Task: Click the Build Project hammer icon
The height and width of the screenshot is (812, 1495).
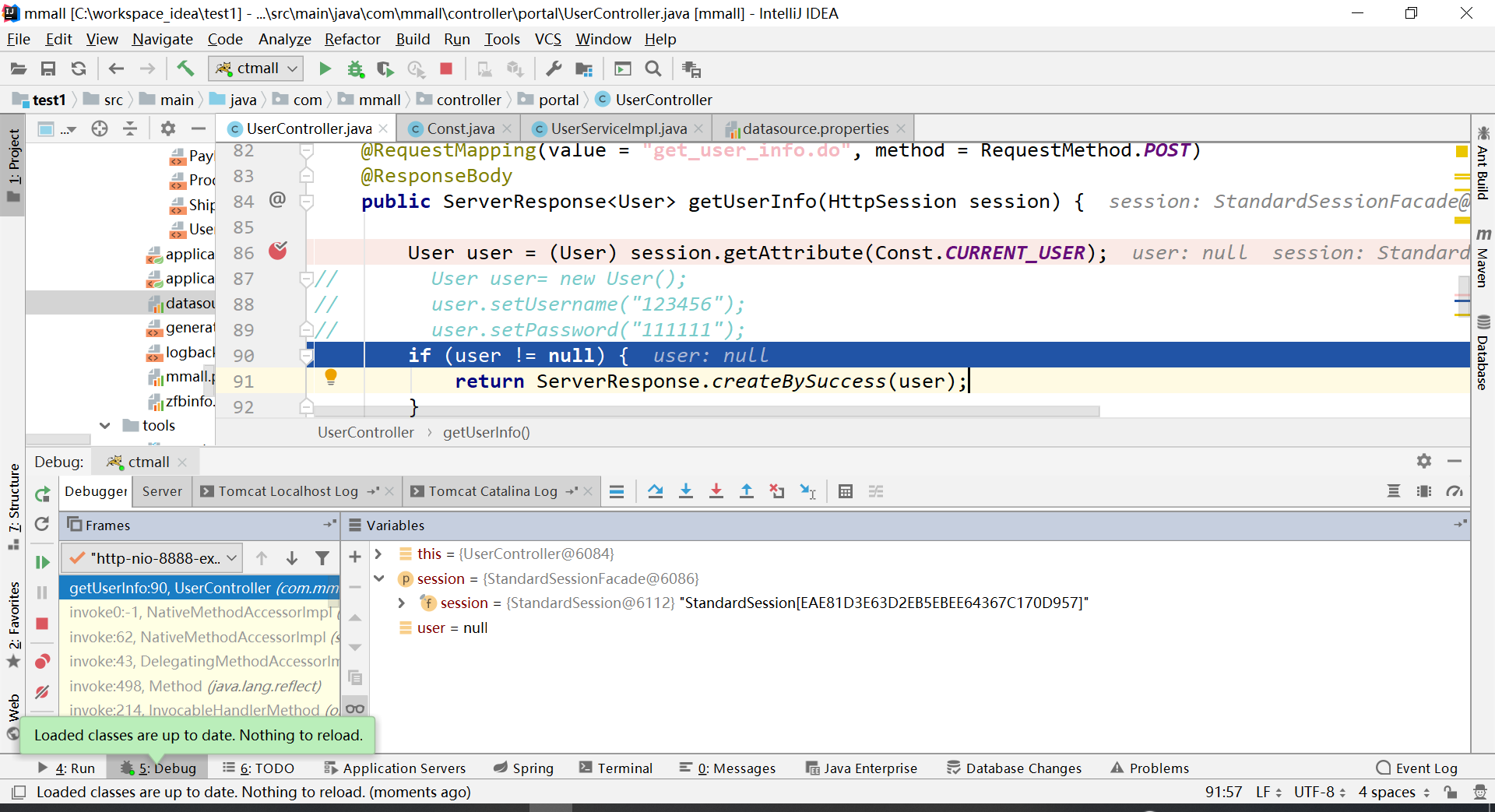Action: pos(185,69)
